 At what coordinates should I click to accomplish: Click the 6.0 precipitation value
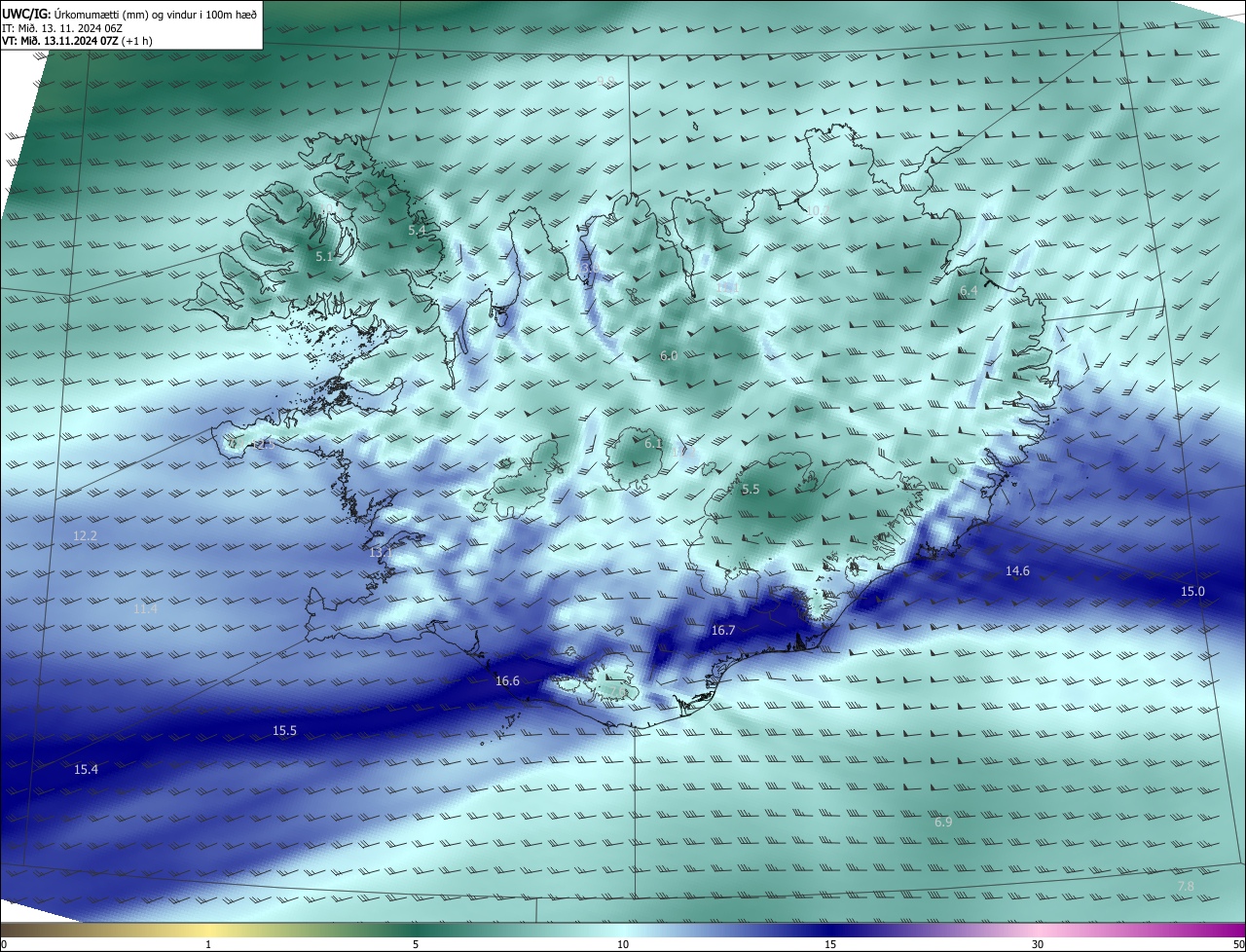(x=669, y=356)
